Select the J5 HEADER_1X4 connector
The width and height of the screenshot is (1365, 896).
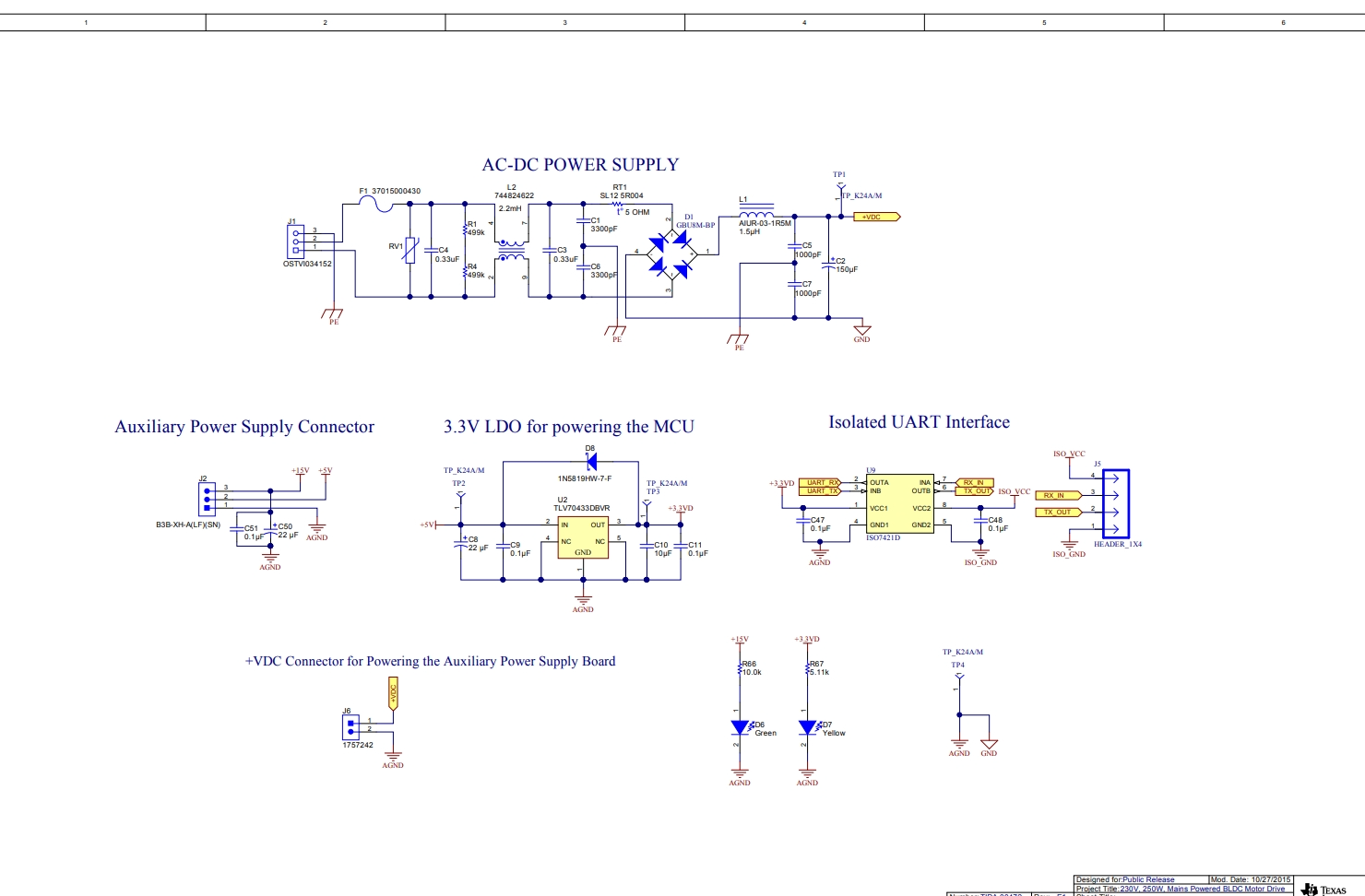pyautogui.click(x=1115, y=503)
